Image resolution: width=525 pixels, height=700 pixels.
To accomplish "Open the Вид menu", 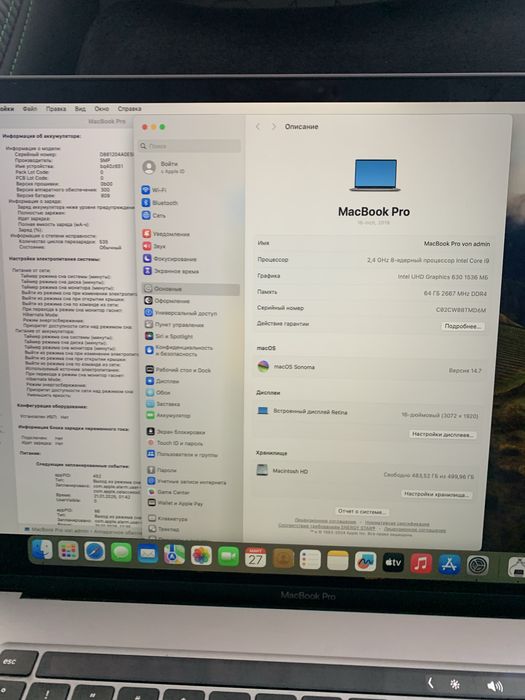I will (x=80, y=108).
